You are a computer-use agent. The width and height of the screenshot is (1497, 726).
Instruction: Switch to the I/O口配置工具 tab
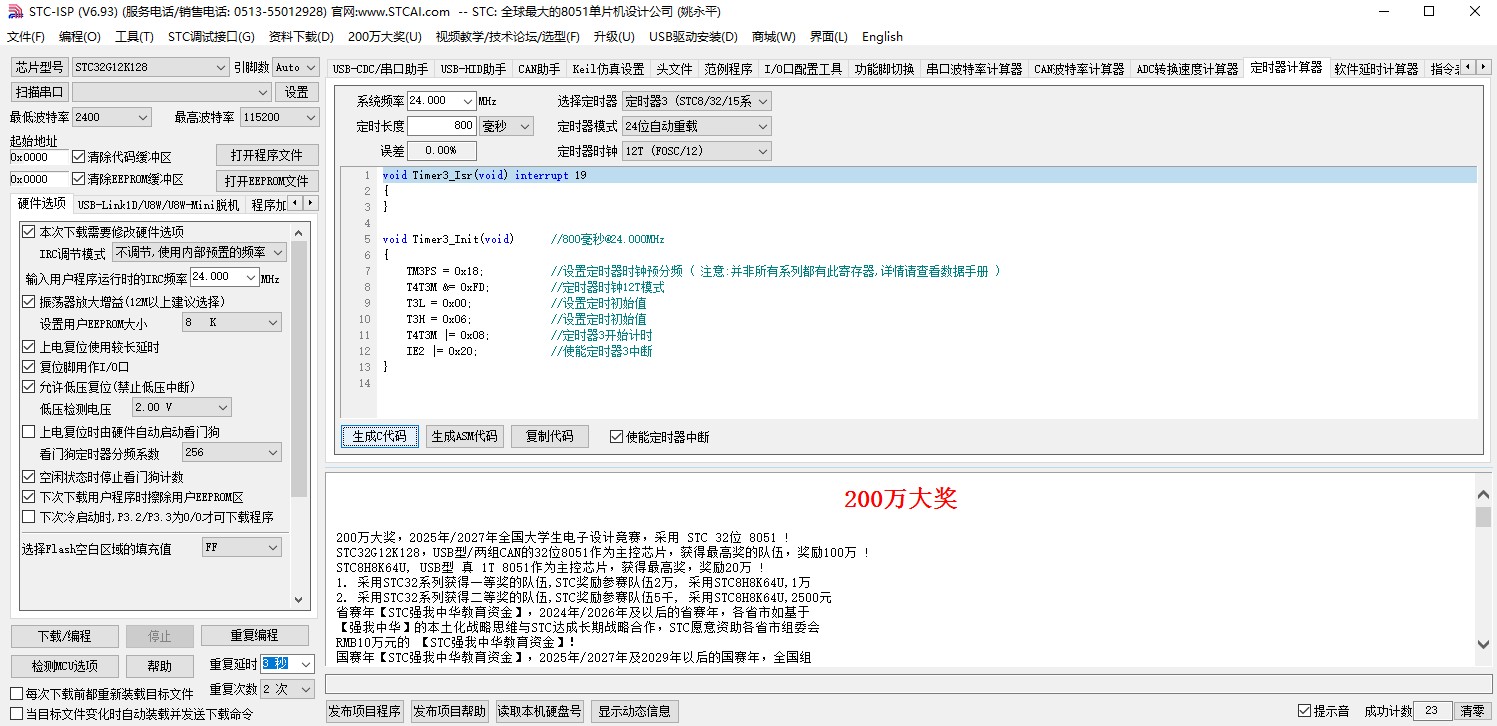pyautogui.click(x=803, y=69)
